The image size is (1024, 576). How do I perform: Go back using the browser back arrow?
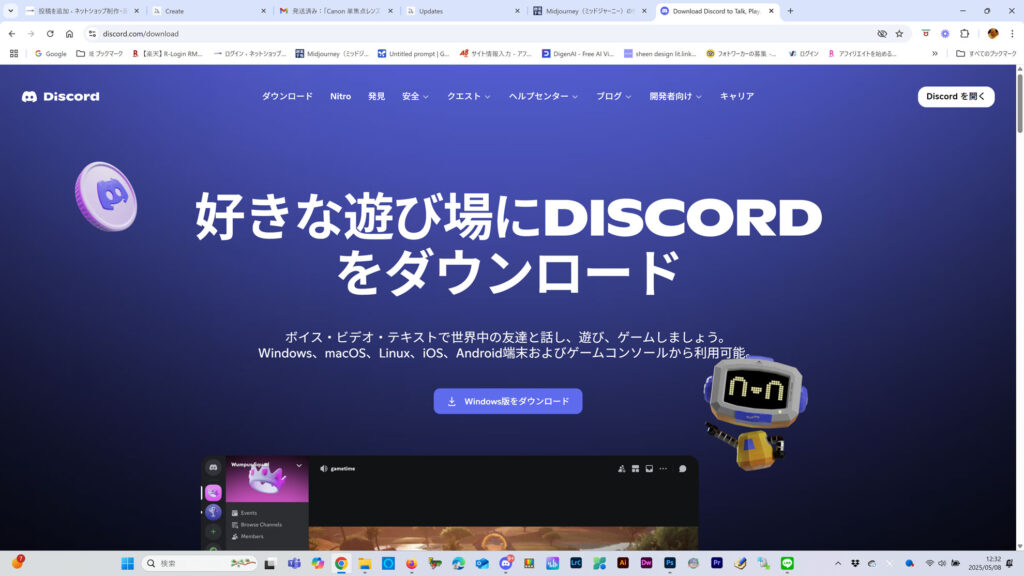(x=12, y=34)
